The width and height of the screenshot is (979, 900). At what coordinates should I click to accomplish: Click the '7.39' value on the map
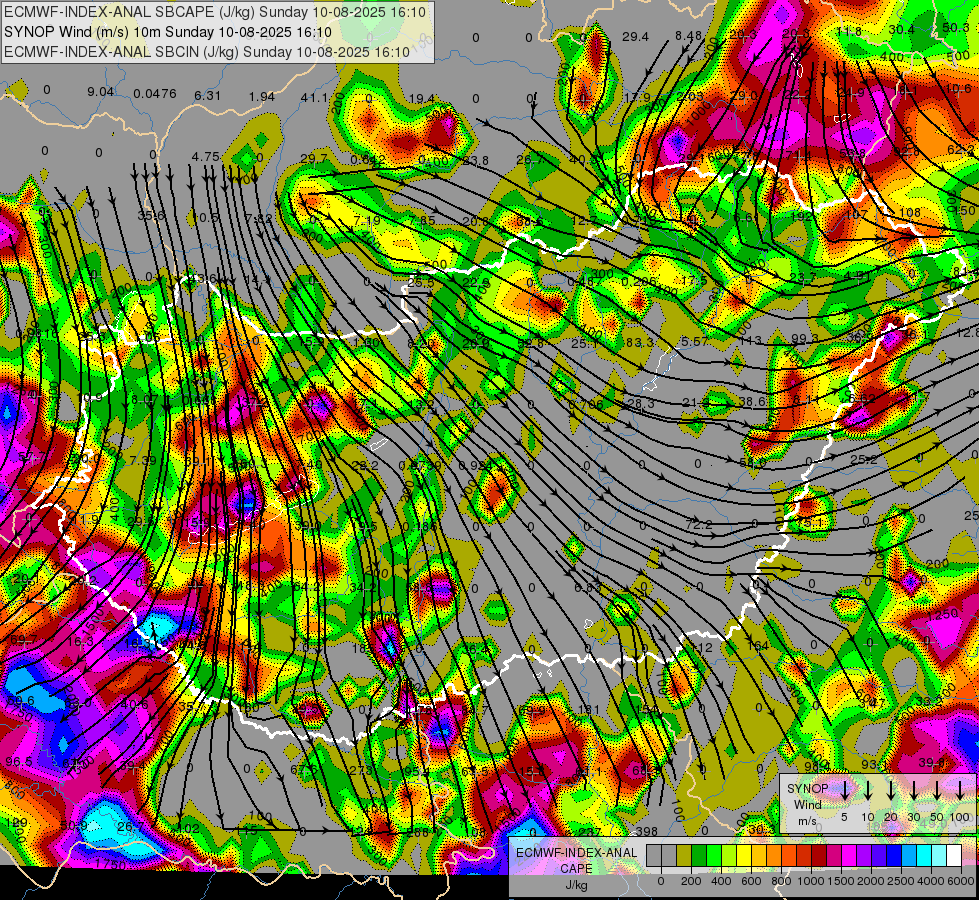click(x=143, y=460)
